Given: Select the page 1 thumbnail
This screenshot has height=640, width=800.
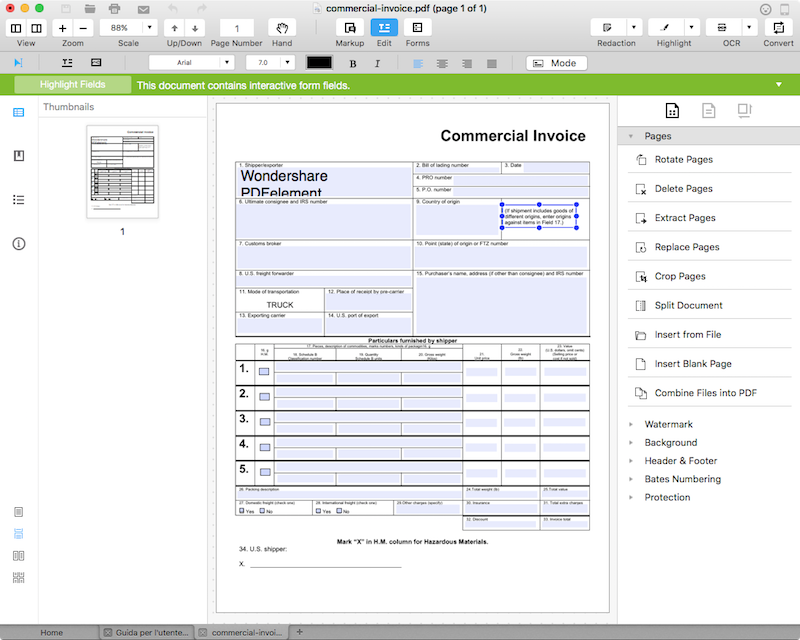Looking at the screenshot, I should (x=122, y=171).
